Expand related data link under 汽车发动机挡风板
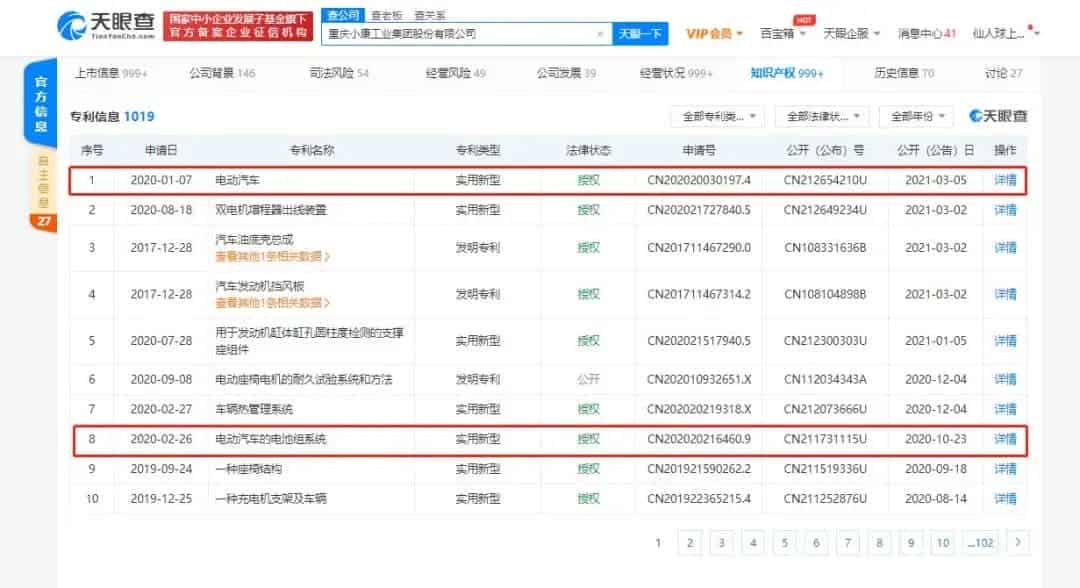Viewport: 1080px width, 588px height. pos(273,303)
